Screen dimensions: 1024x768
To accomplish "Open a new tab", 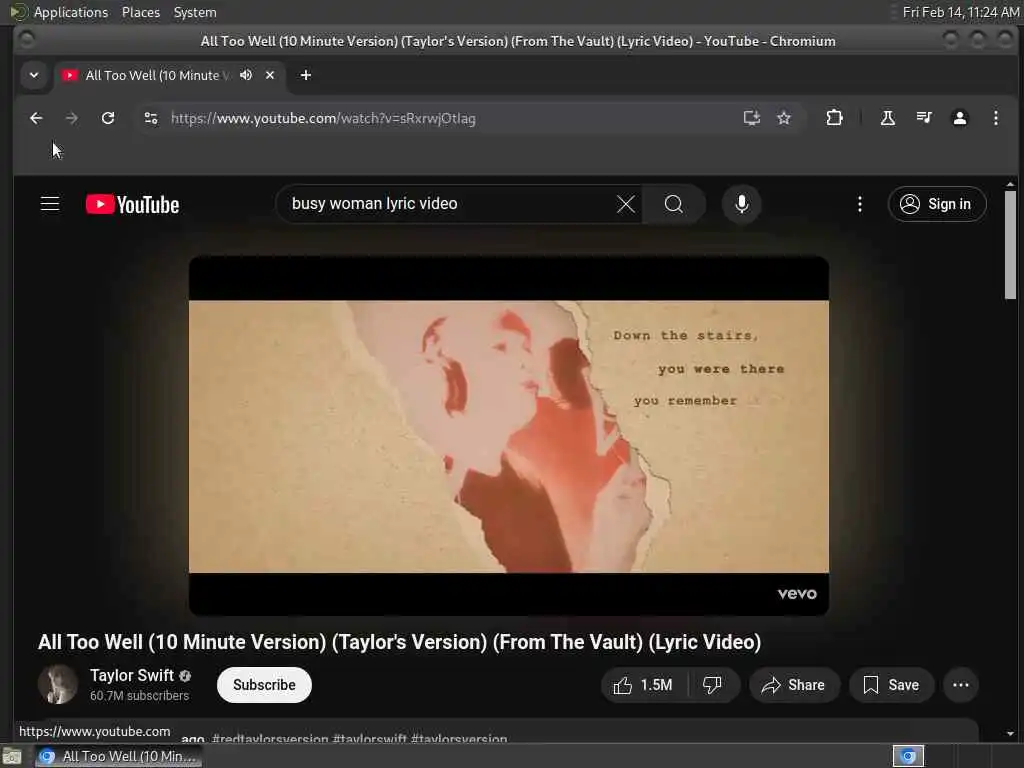I will 306,75.
